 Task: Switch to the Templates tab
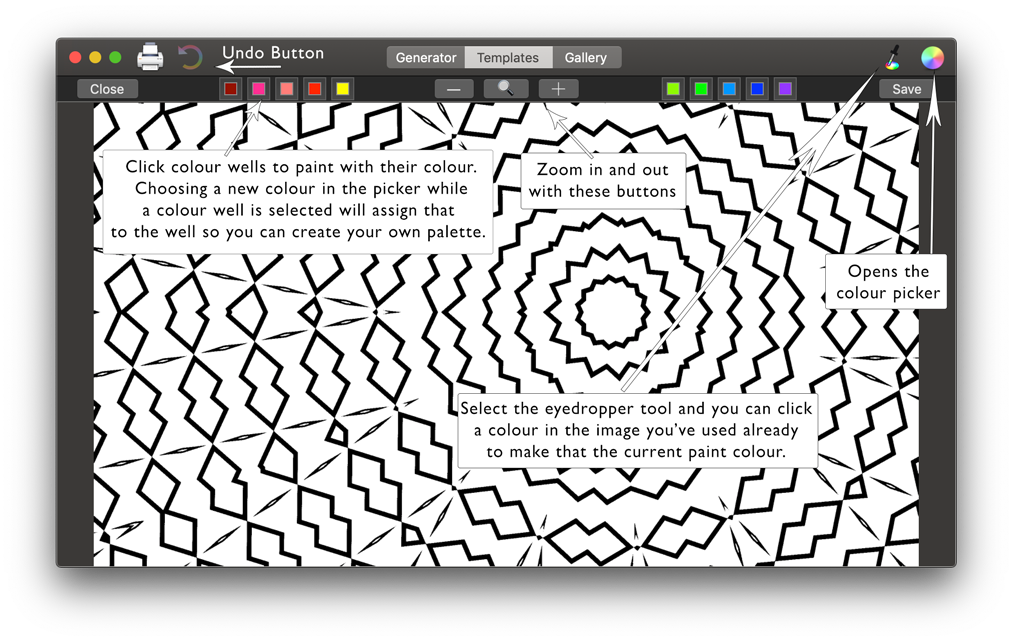[508, 57]
